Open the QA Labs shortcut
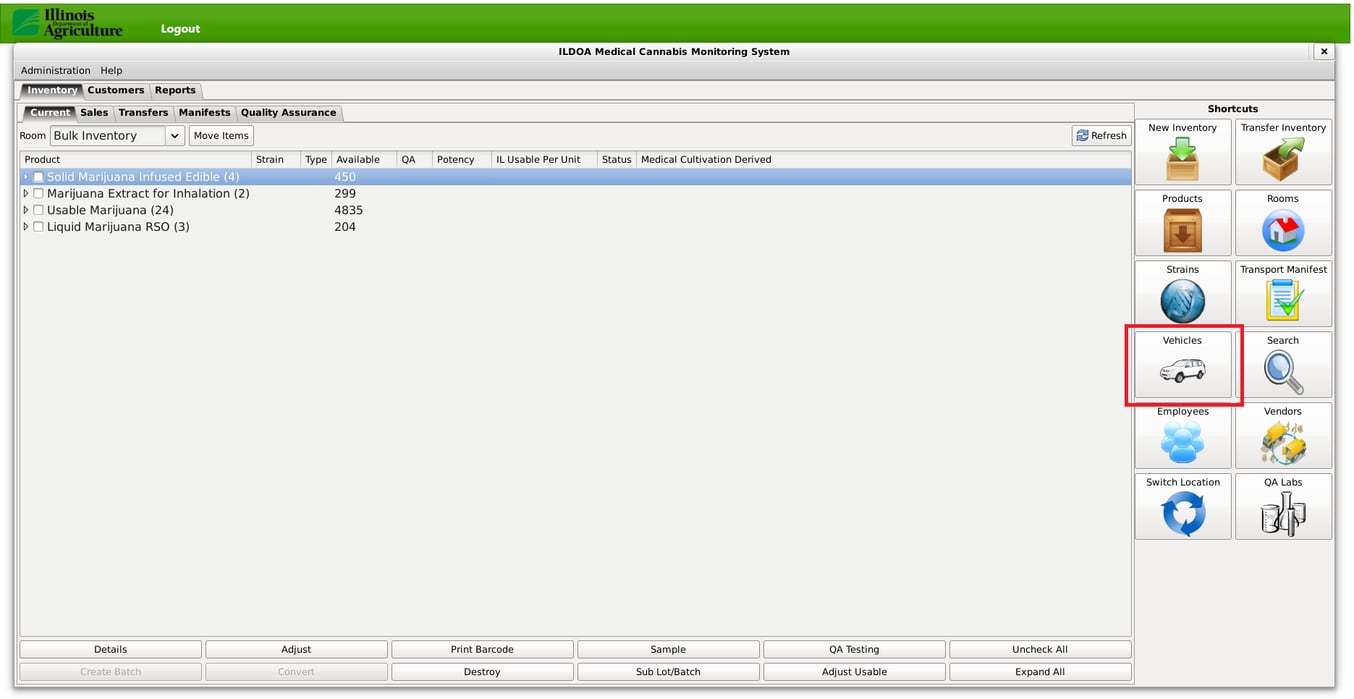Screen dimensions: 1354x699 tap(1283, 507)
